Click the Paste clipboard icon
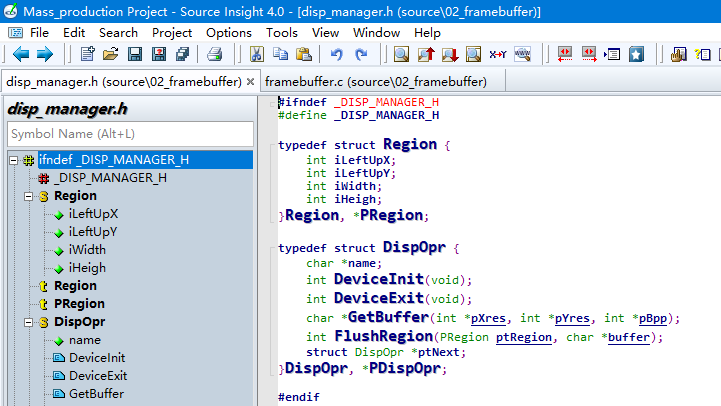 (304, 54)
